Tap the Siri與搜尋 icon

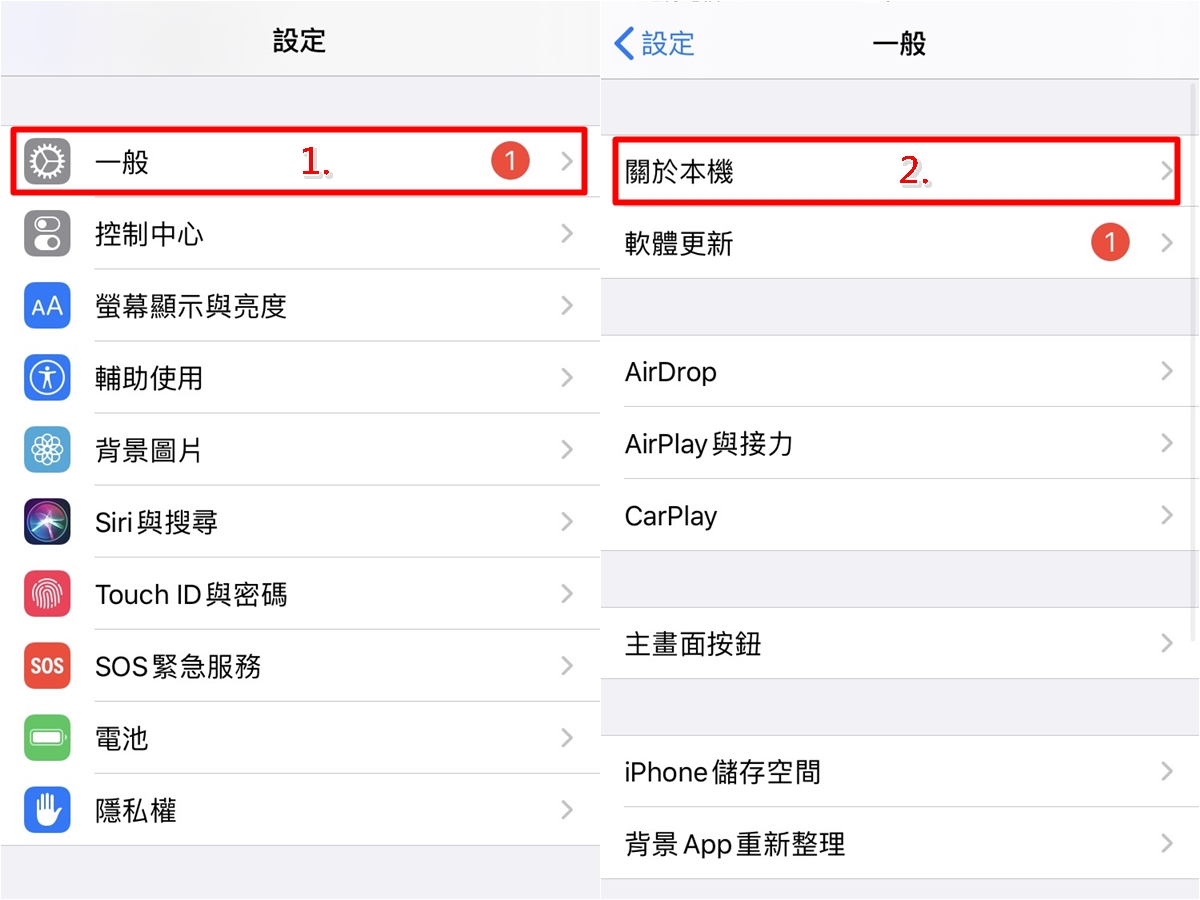pos(47,522)
